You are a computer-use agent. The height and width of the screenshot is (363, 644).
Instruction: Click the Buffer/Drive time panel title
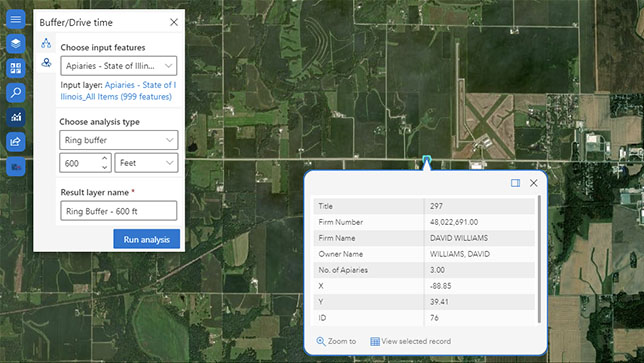[x=76, y=23]
